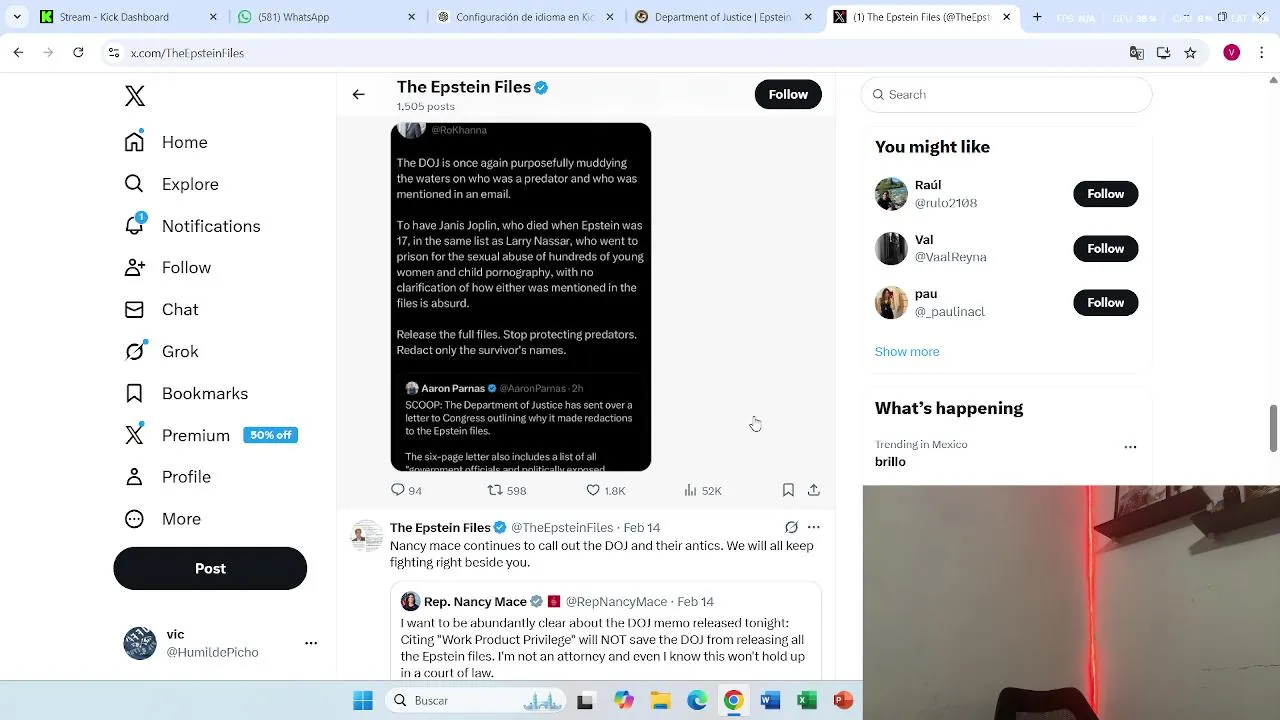Like the post with 1.8K likes
Image resolution: width=1280 pixels, height=720 pixels.
click(x=605, y=490)
